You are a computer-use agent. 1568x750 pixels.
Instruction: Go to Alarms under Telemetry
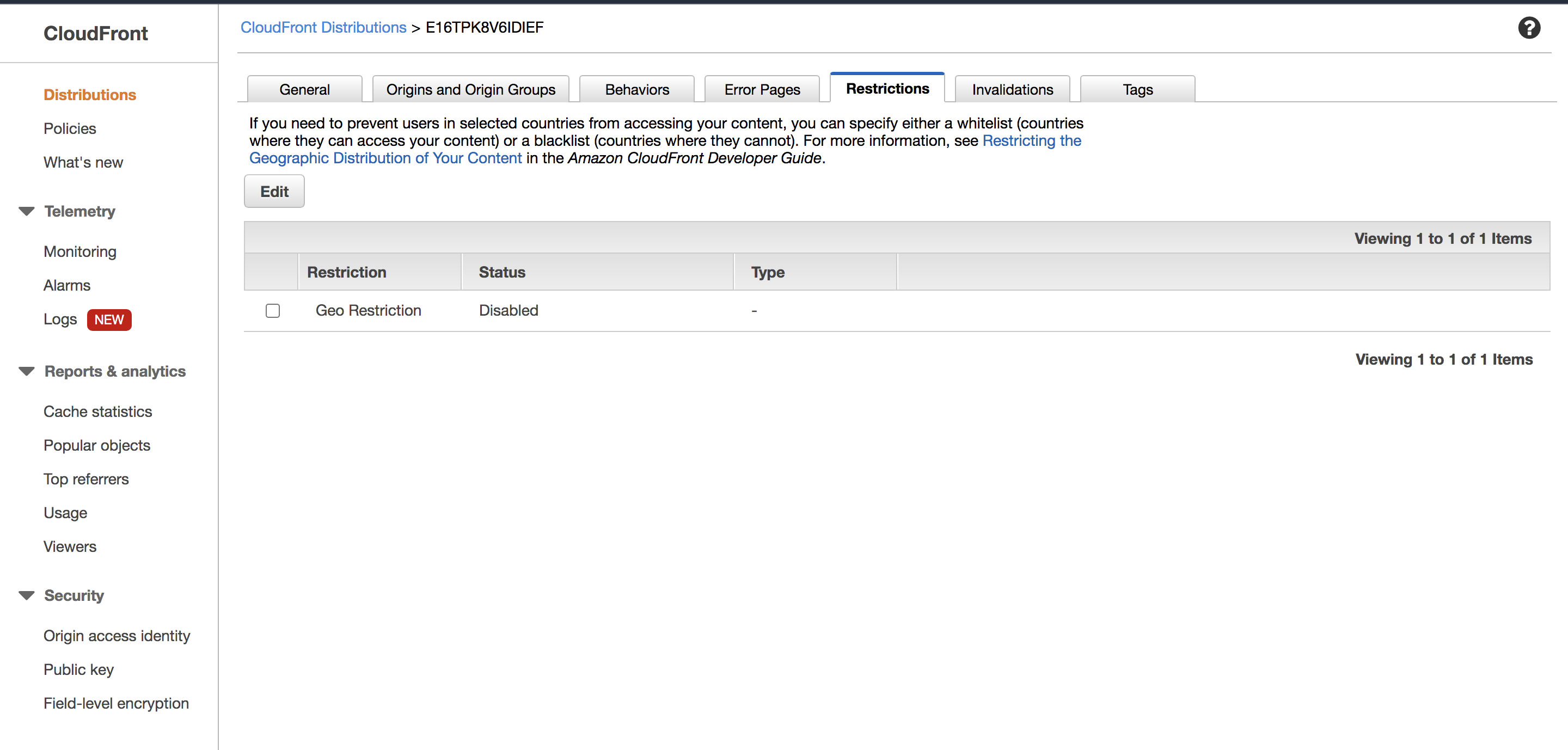tap(67, 285)
